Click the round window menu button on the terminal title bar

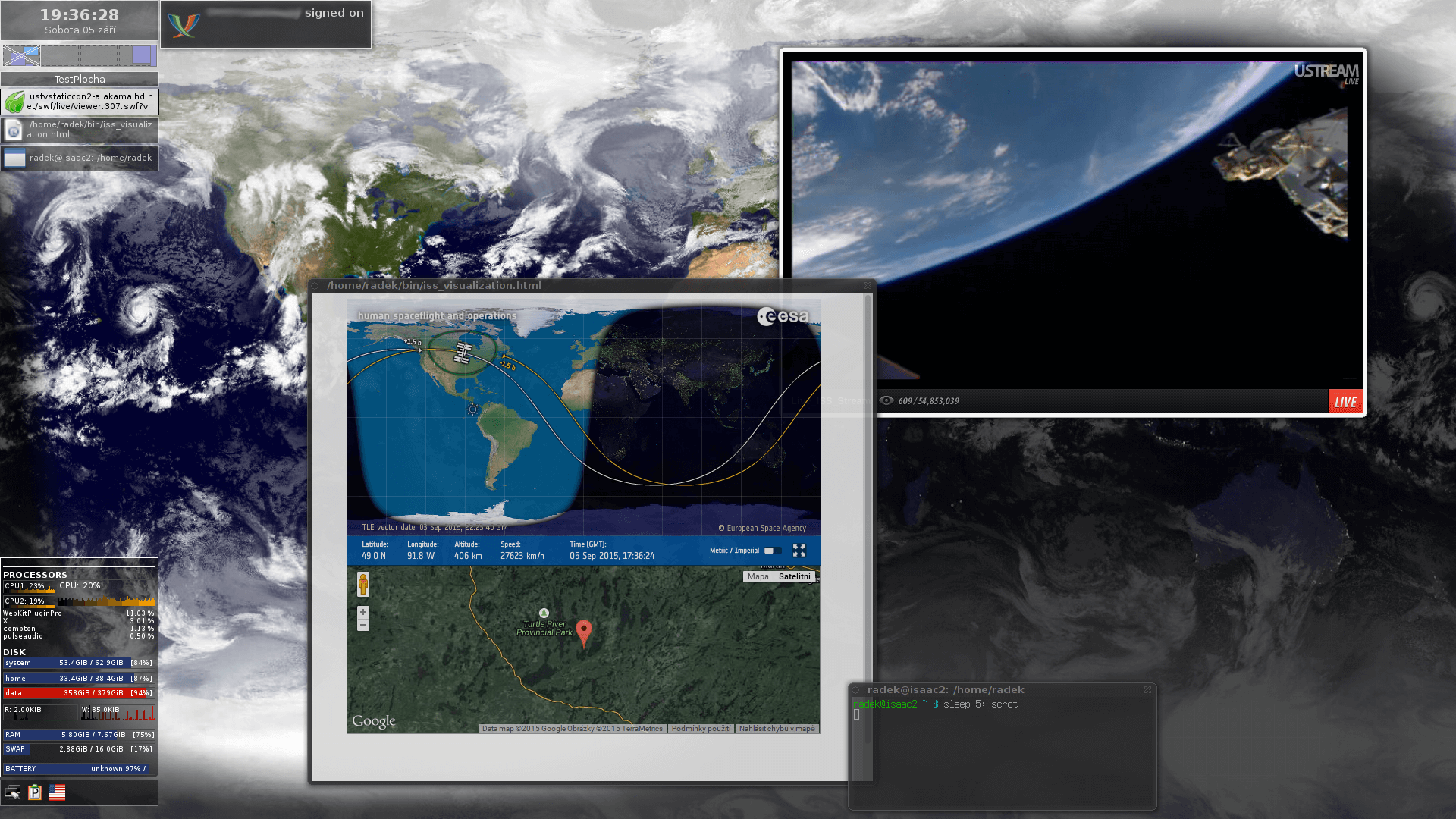855,690
